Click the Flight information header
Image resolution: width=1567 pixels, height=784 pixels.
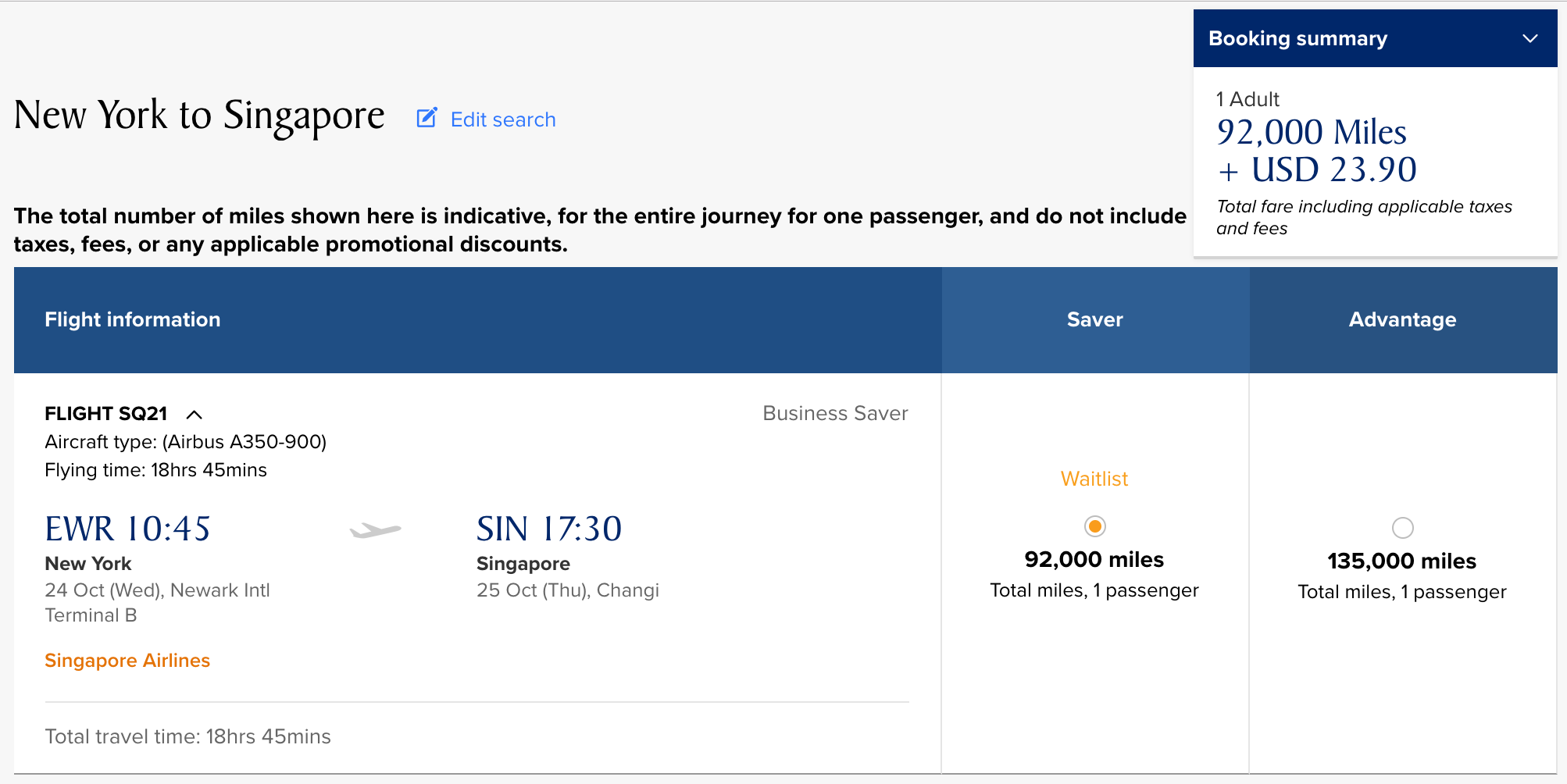(133, 319)
